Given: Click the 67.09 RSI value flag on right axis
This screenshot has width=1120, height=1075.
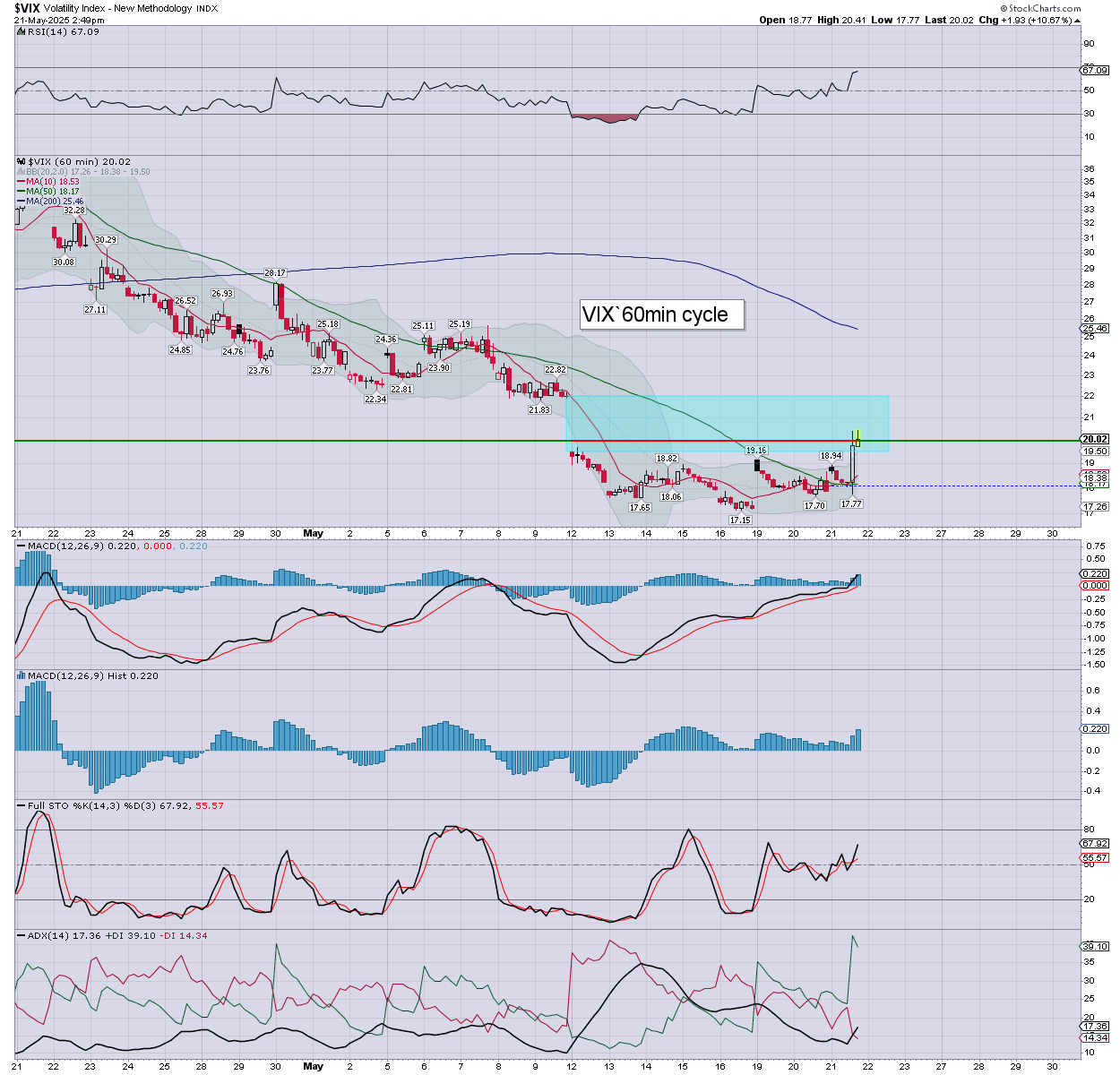Looking at the screenshot, I should 1095,70.
